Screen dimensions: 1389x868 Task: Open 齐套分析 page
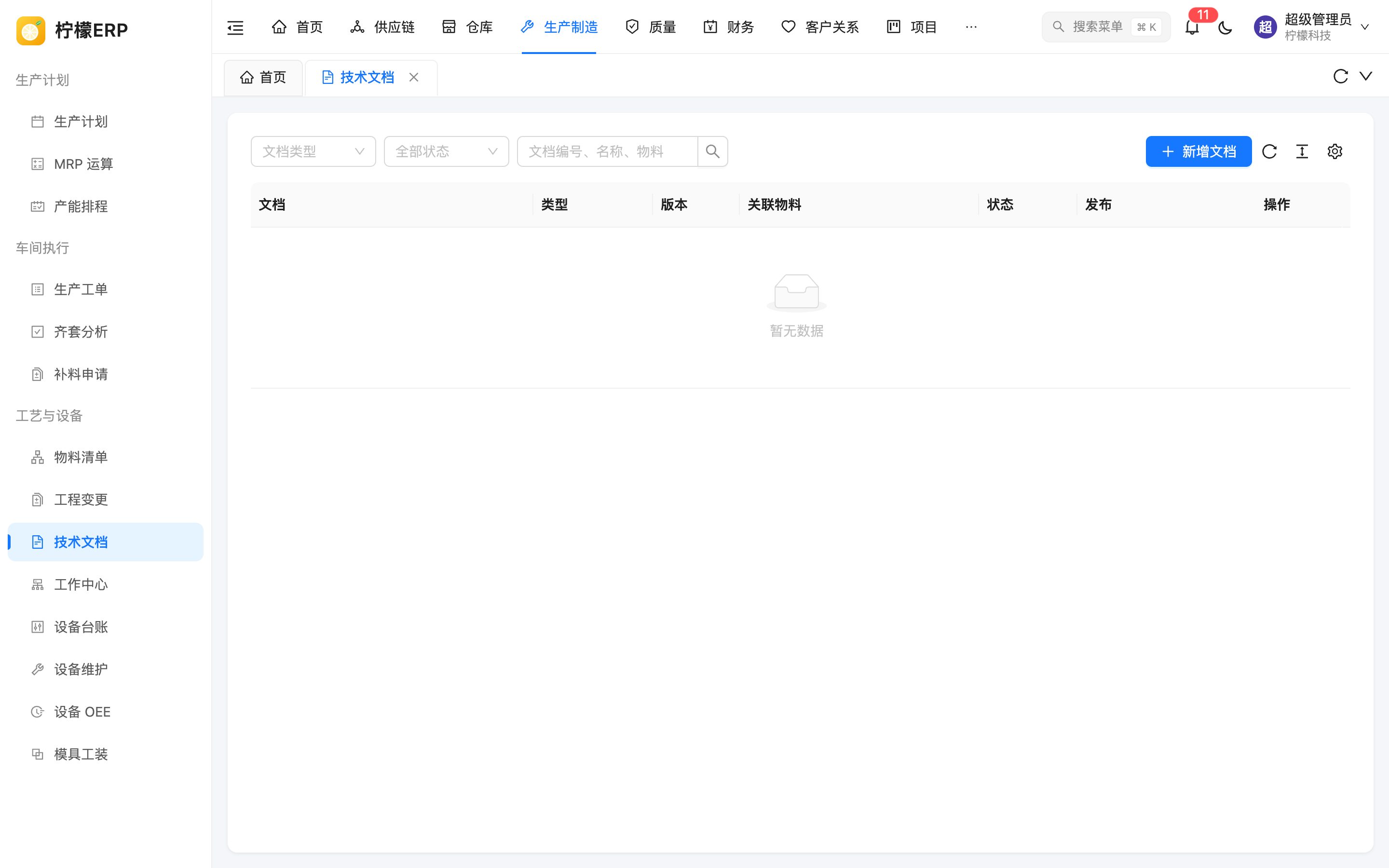(x=106, y=332)
